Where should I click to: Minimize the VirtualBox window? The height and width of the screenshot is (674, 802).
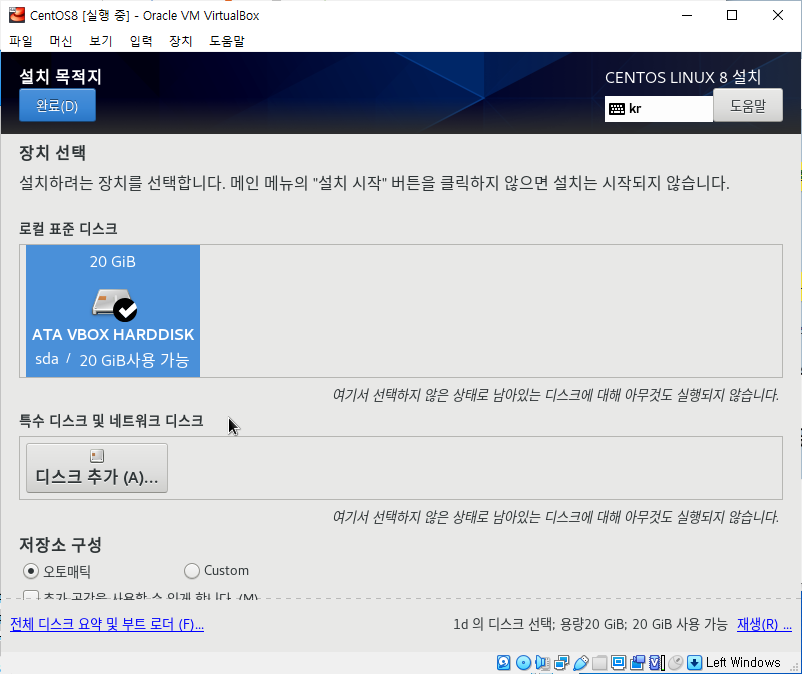(x=687, y=15)
